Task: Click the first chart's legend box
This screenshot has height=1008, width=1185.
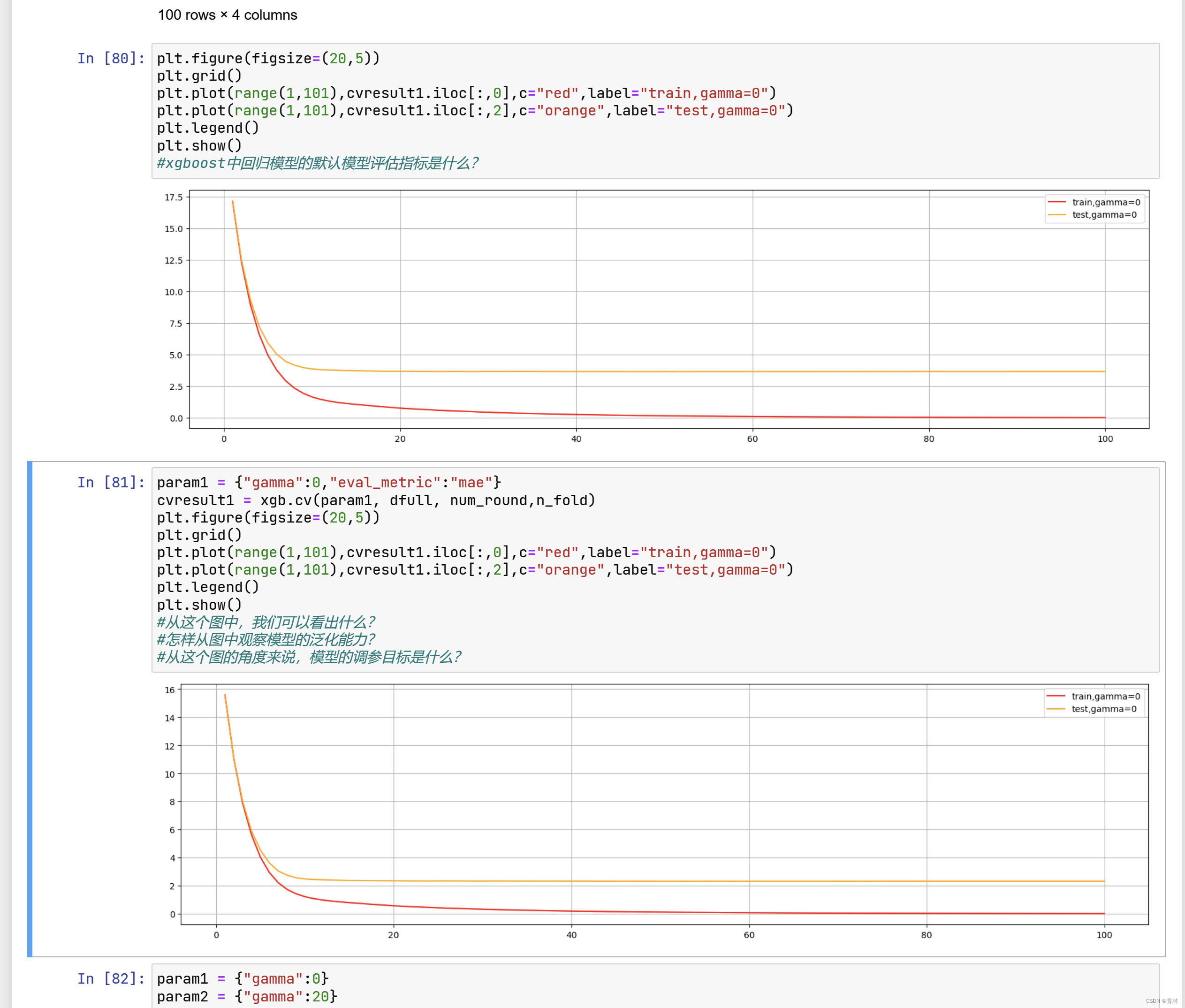Action: pos(1095,209)
